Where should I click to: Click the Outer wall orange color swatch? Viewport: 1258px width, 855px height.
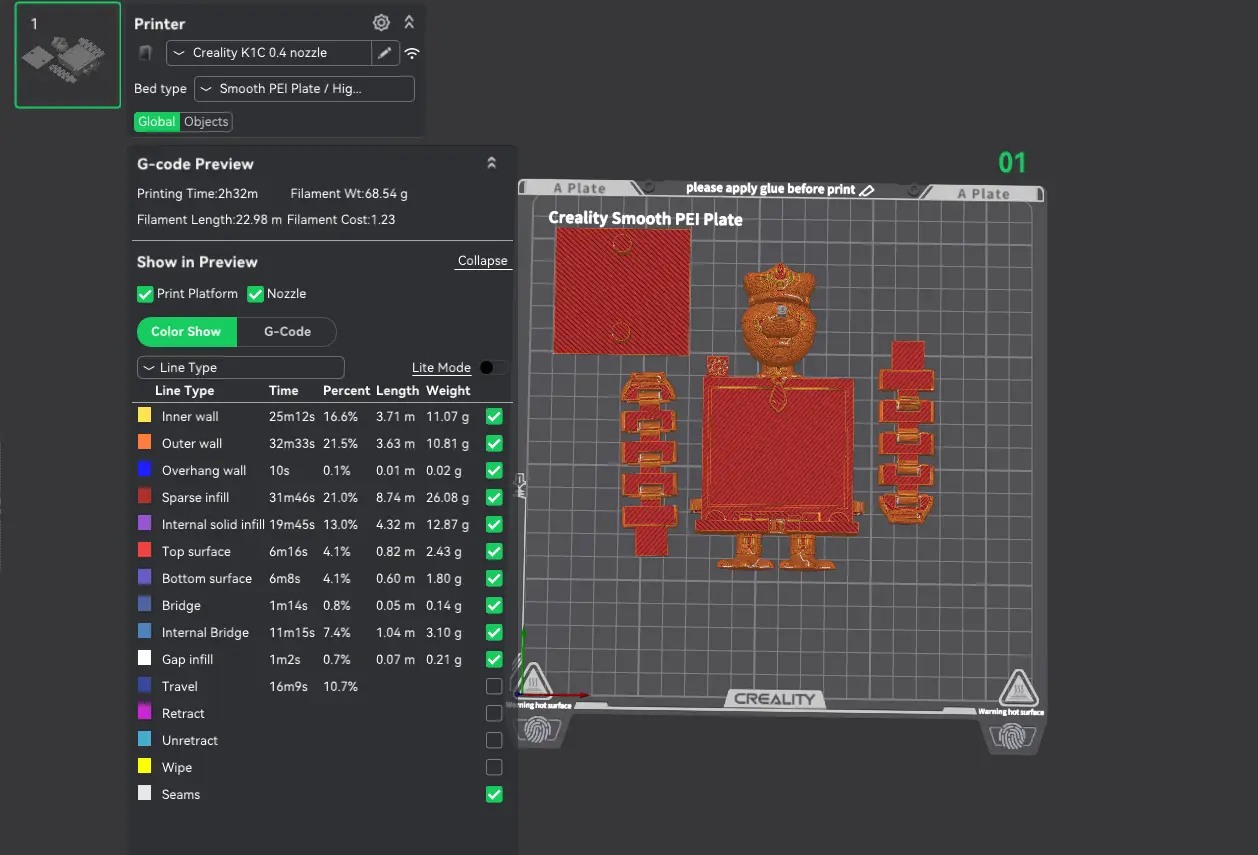(143, 443)
